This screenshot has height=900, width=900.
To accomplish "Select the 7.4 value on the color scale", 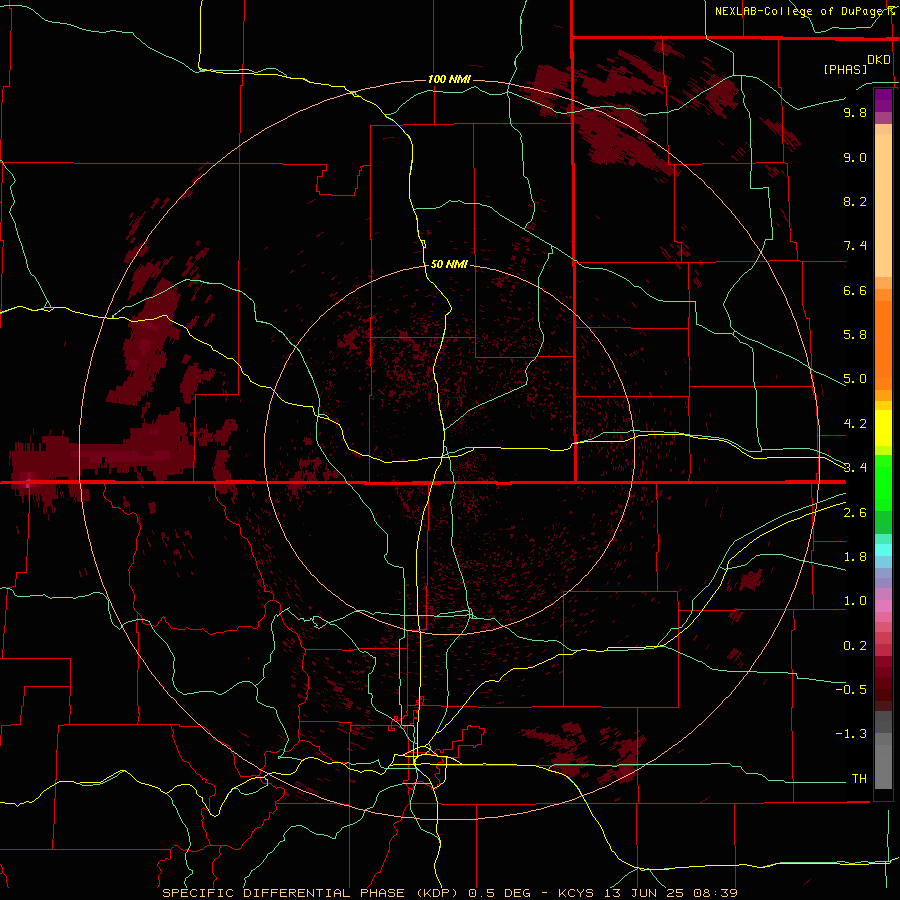I will [855, 246].
